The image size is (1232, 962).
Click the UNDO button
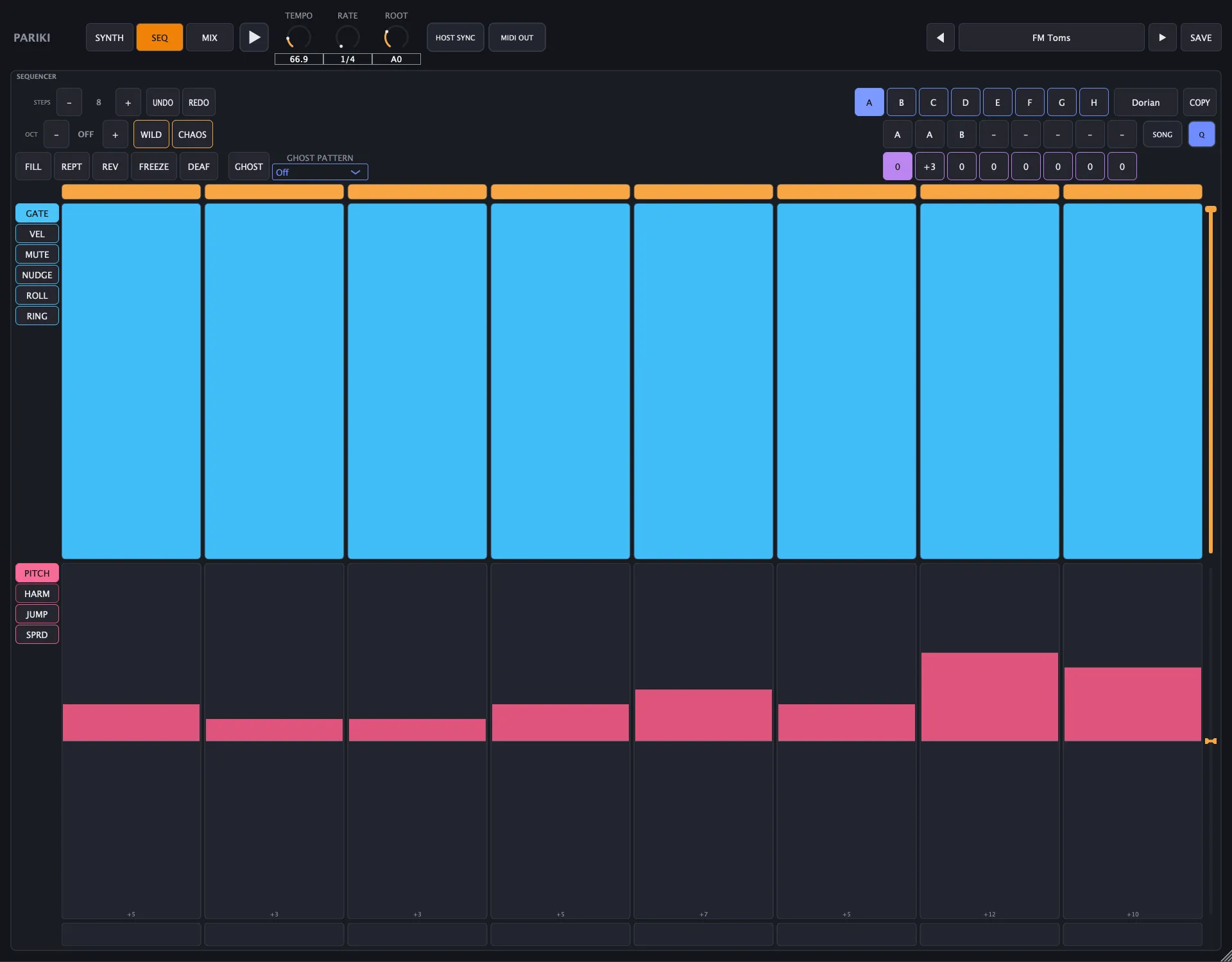tap(163, 103)
